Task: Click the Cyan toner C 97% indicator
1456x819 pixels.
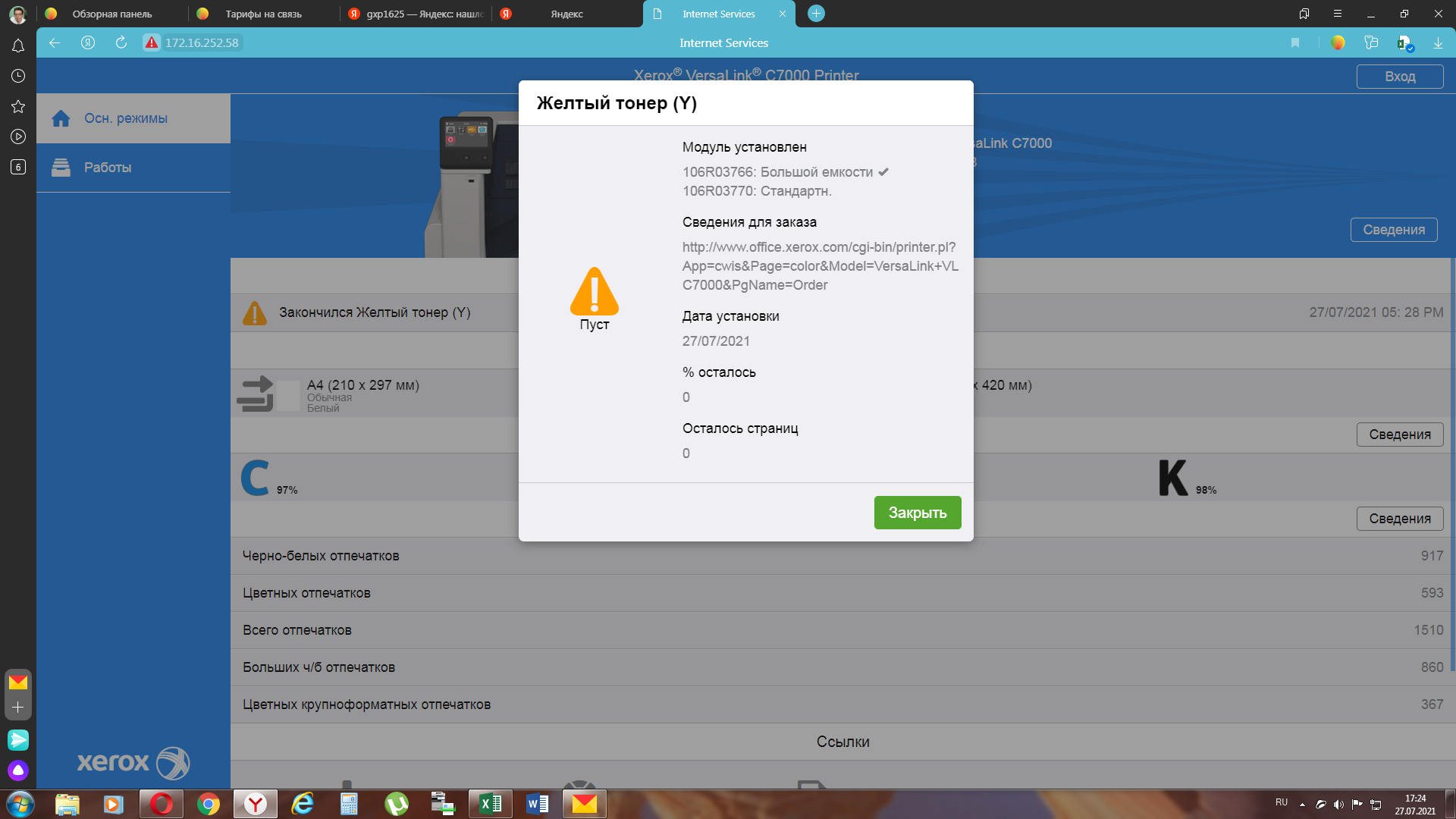Action: [269, 478]
